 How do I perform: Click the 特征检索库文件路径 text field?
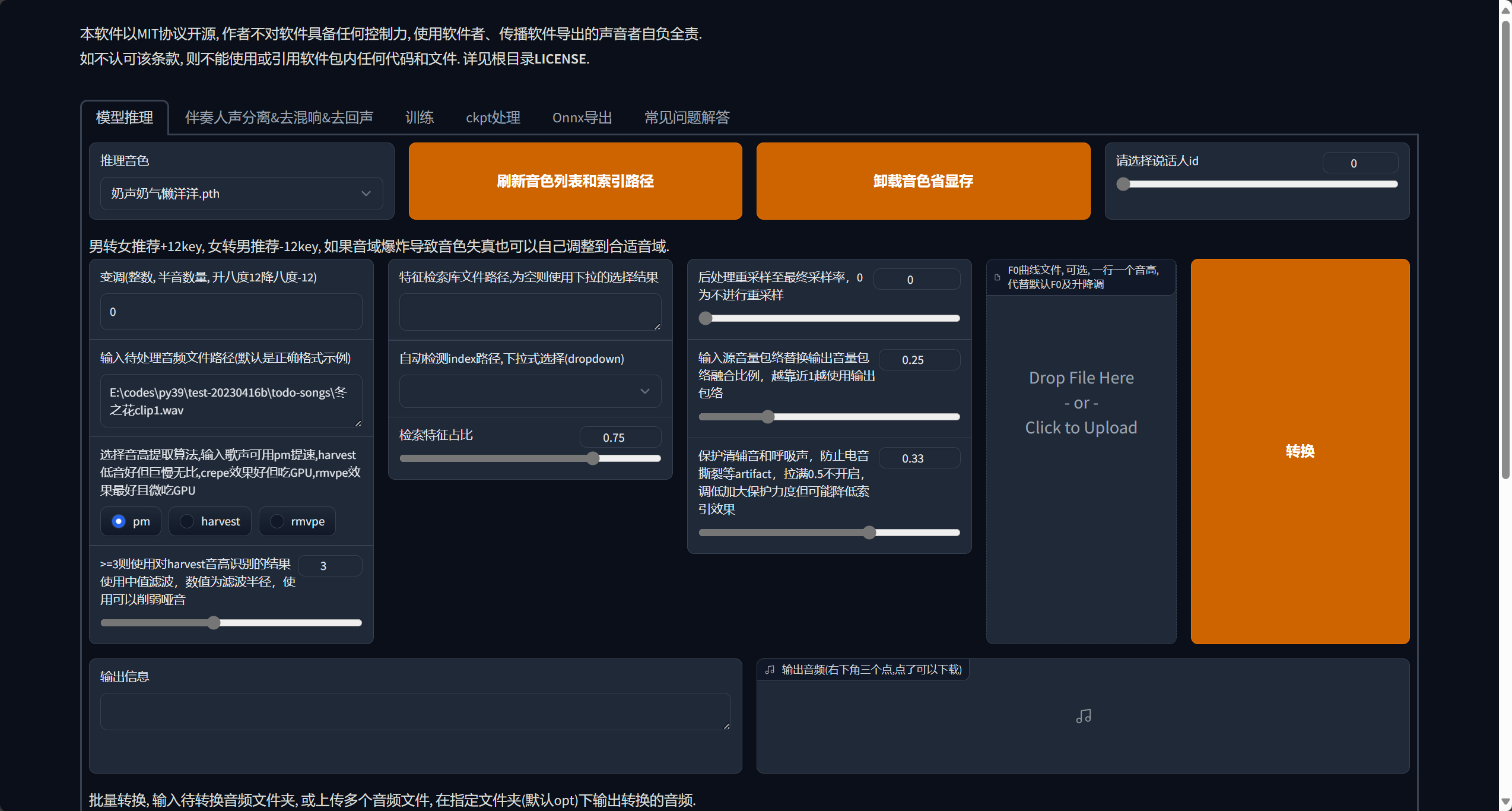pos(531,312)
